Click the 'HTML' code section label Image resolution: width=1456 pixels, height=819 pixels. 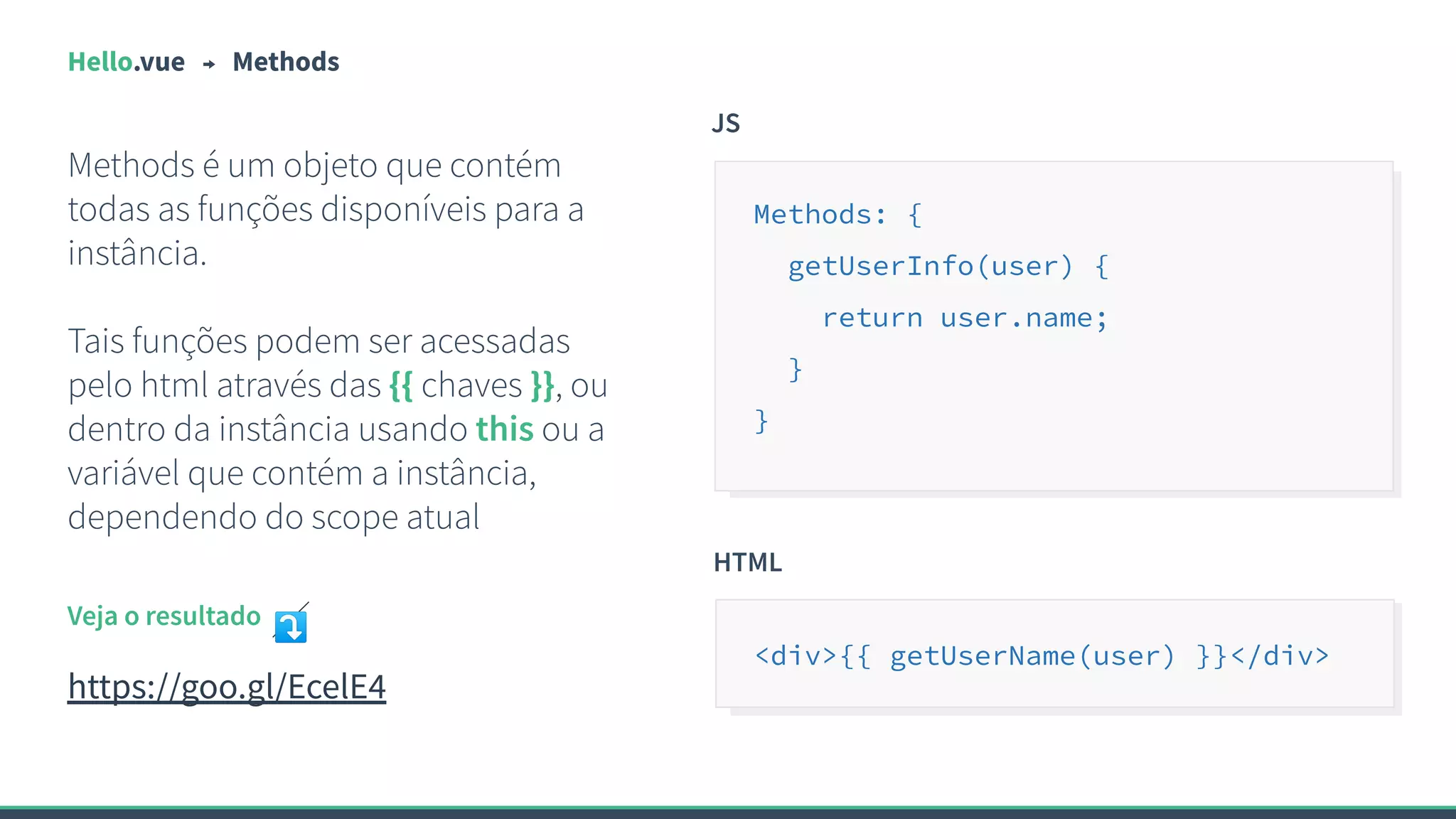[x=747, y=562]
